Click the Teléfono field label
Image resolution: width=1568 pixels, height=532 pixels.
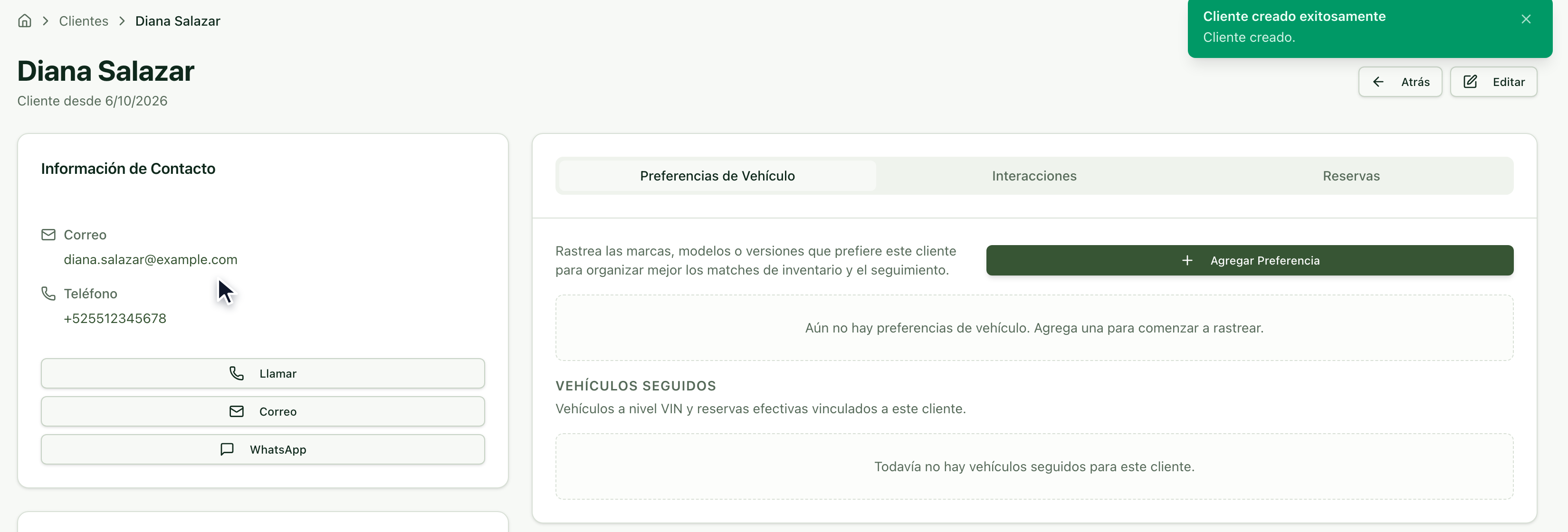click(91, 294)
